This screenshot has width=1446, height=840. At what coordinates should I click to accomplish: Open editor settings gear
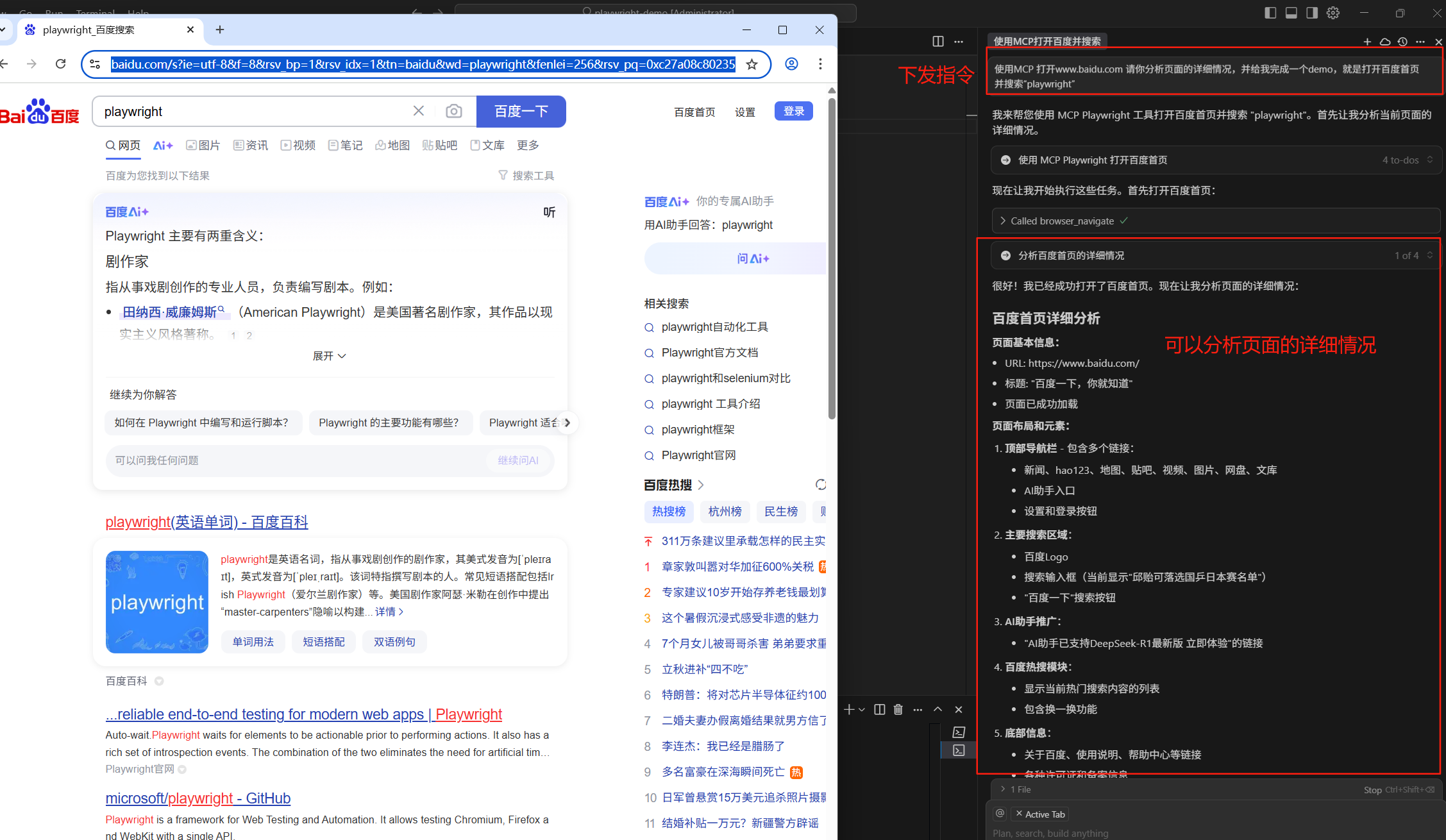(x=1333, y=13)
